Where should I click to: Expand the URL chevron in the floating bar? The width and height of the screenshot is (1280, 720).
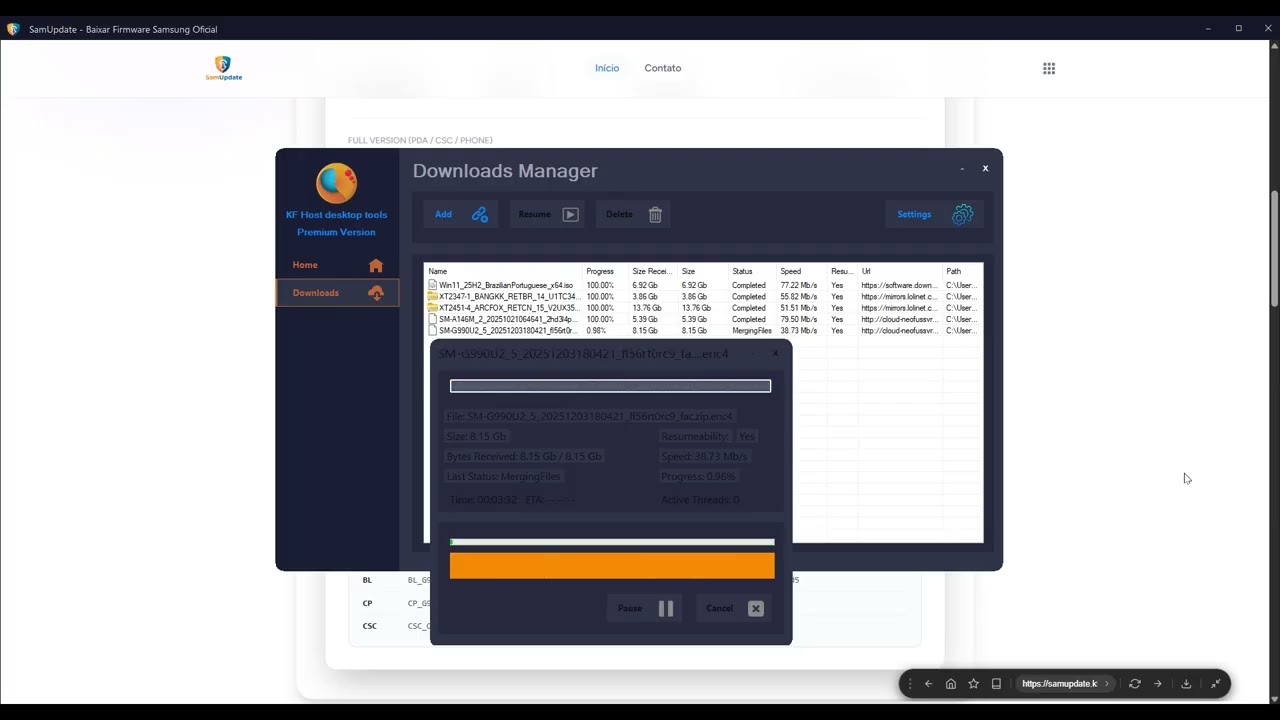pos(1106,684)
